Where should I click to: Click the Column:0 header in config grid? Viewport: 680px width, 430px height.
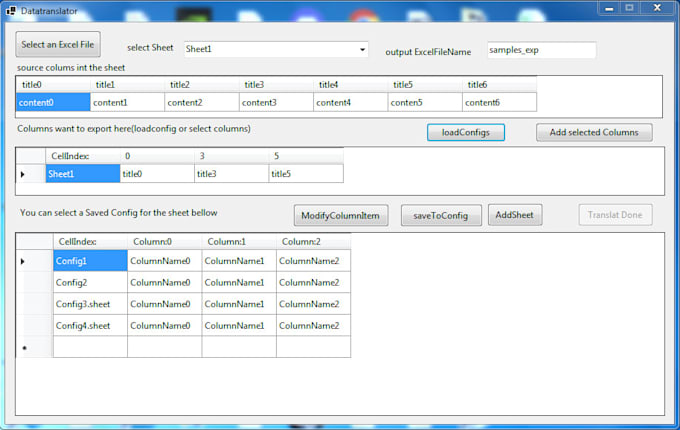164,241
